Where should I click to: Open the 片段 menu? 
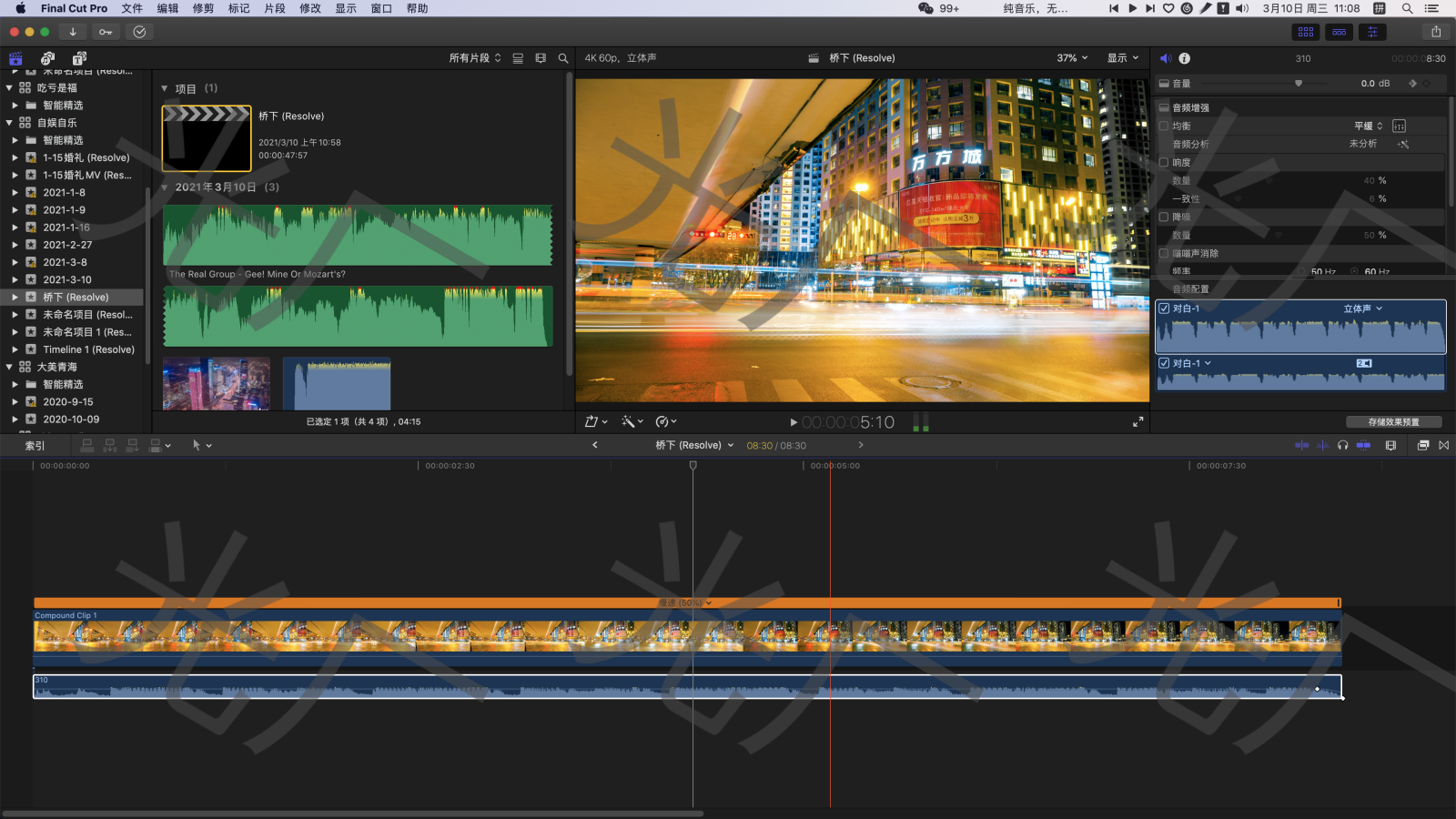pyautogui.click(x=275, y=8)
